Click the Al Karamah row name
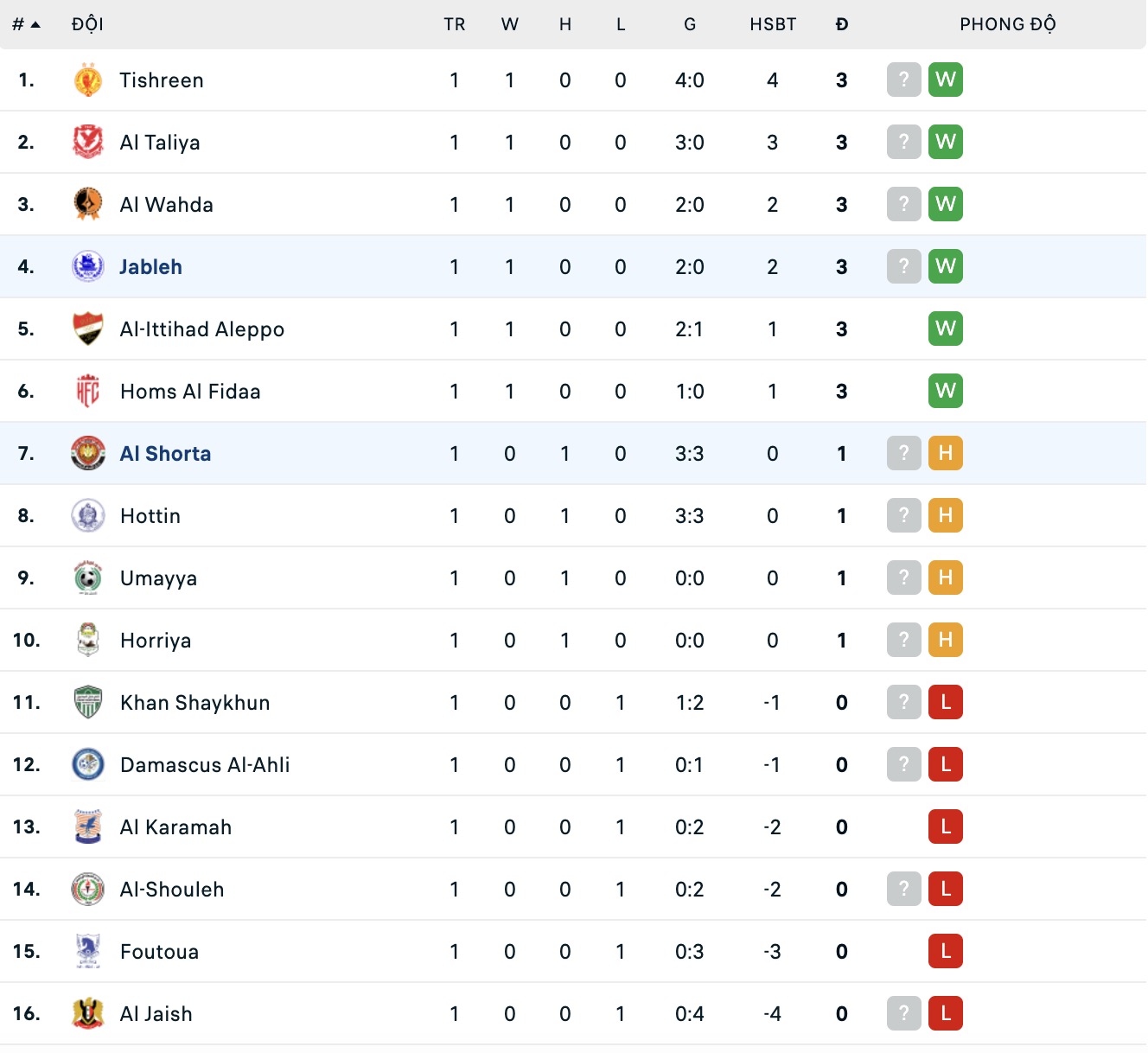The image size is (1148, 1053). [x=175, y=827]
